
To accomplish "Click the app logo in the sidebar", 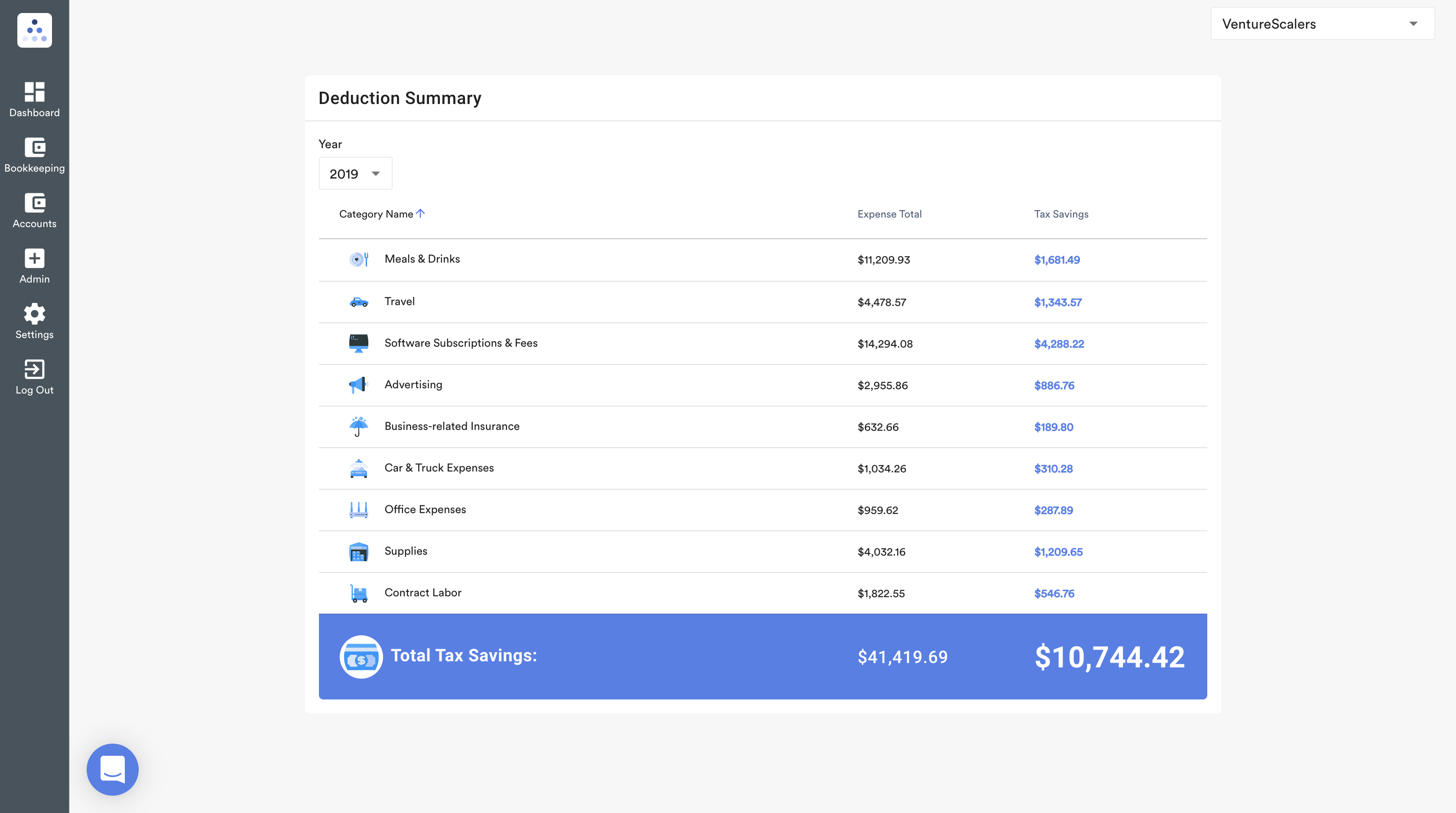I will tap(35, 30).
